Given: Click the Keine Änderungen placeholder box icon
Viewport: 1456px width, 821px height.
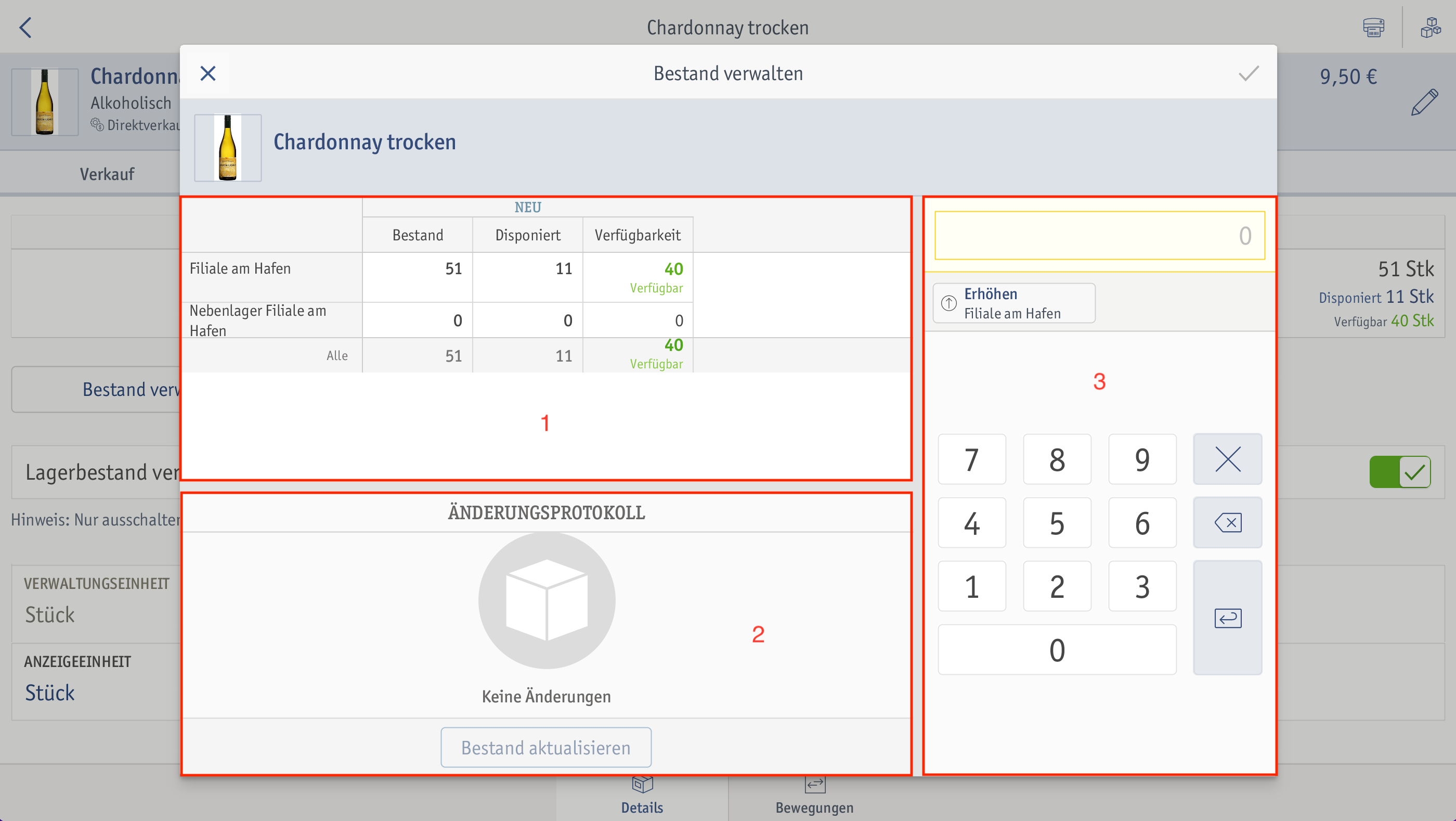Looking at the screenshot, I should [547, 600].
